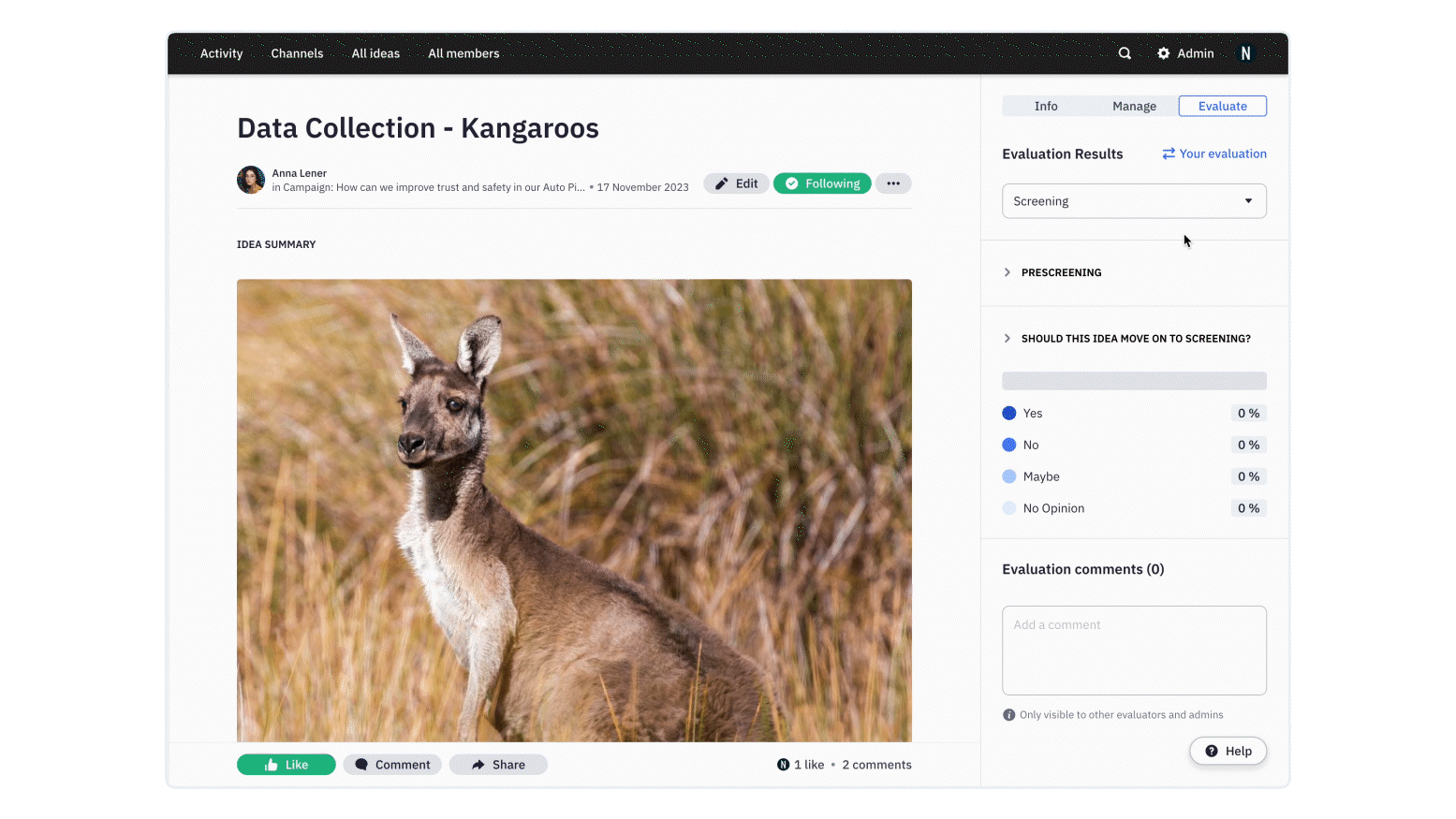Click the Your evaluation link

[1223, 154]
